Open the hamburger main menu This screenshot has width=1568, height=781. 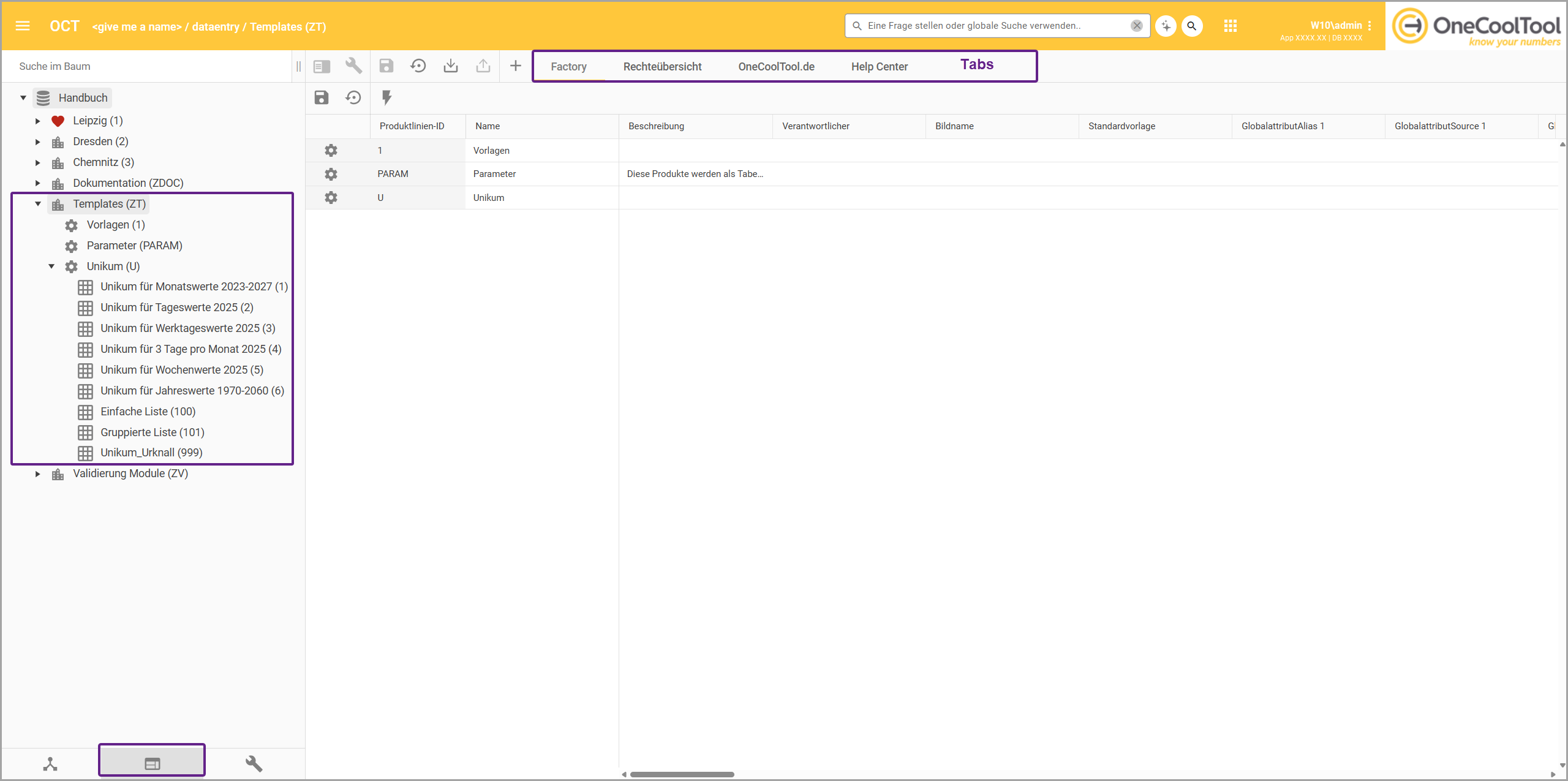point(23,26)
